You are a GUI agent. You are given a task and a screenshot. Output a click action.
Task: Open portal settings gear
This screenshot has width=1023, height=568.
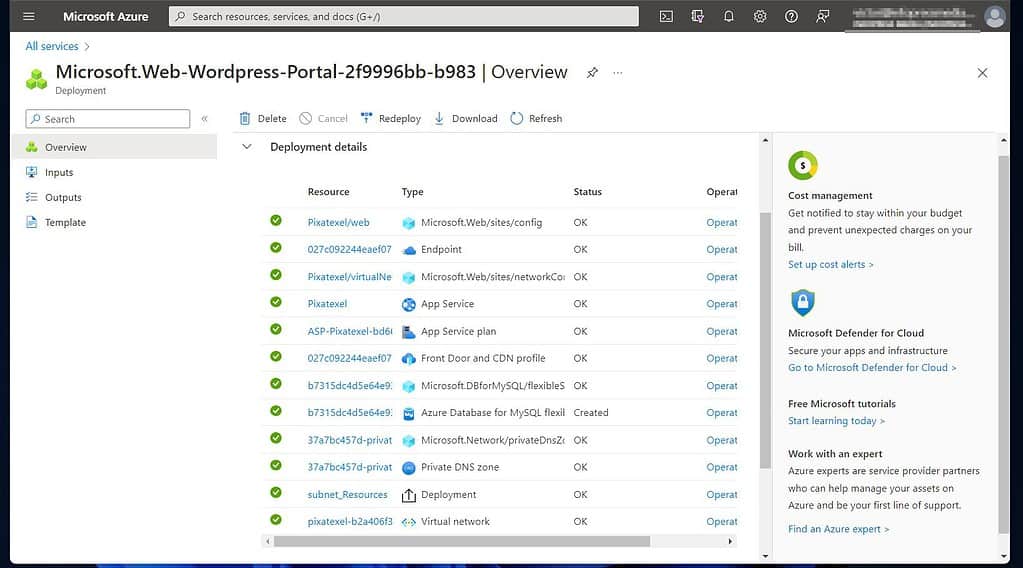[x=760, y=16]
